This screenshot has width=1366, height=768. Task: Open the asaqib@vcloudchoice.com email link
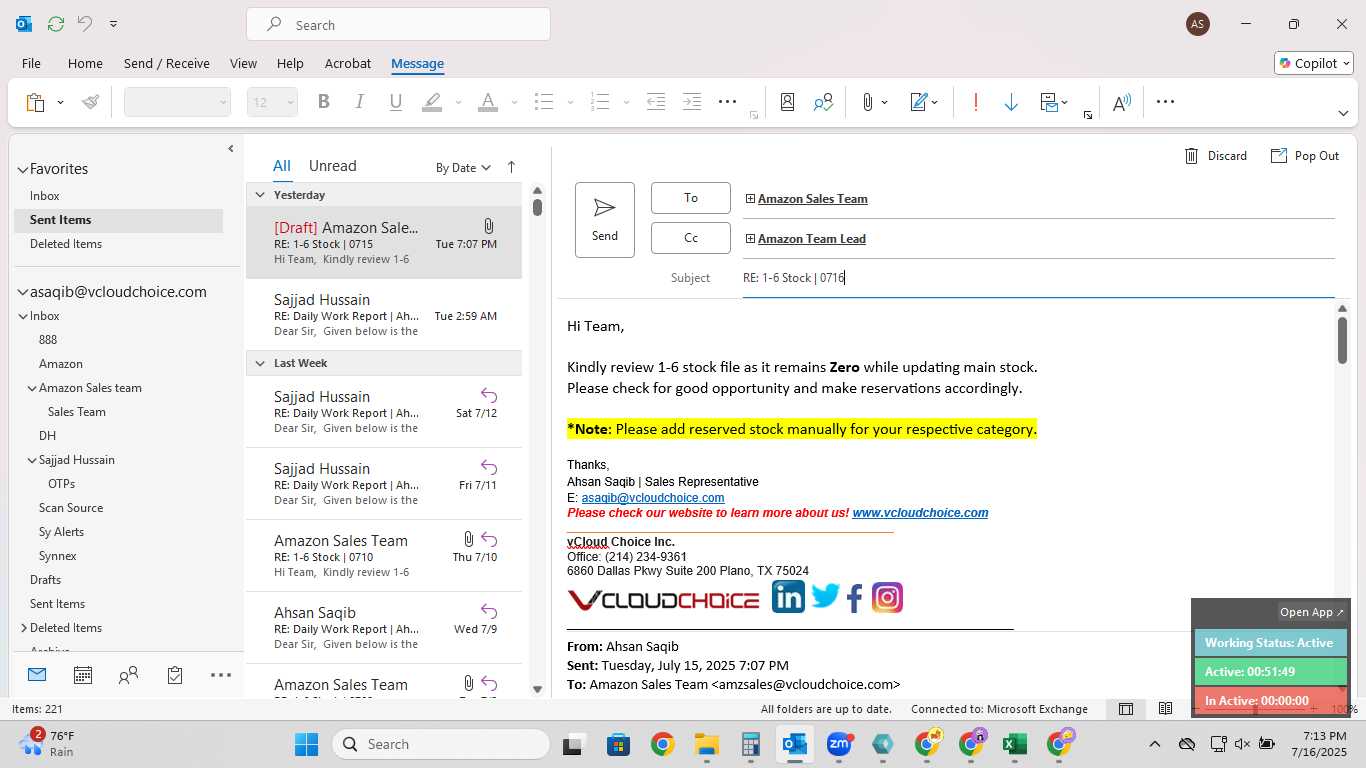pos(653,497)
